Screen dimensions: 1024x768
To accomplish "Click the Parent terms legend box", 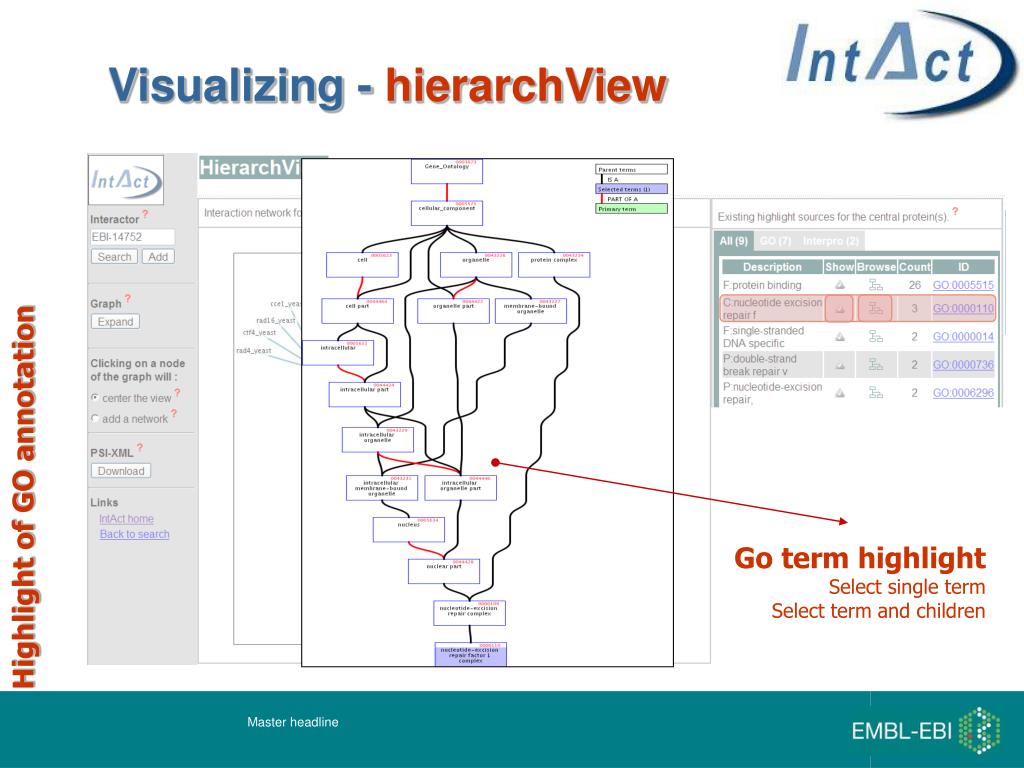I will 632,169.
